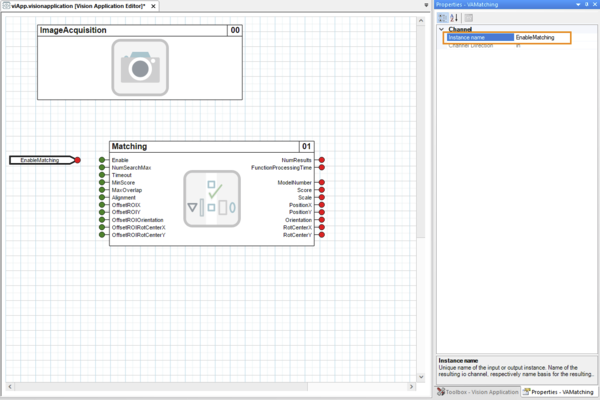This screenshot has height=400, width=600.
Task: Click the red Score output pin
Action: click(x=322, y=190)
